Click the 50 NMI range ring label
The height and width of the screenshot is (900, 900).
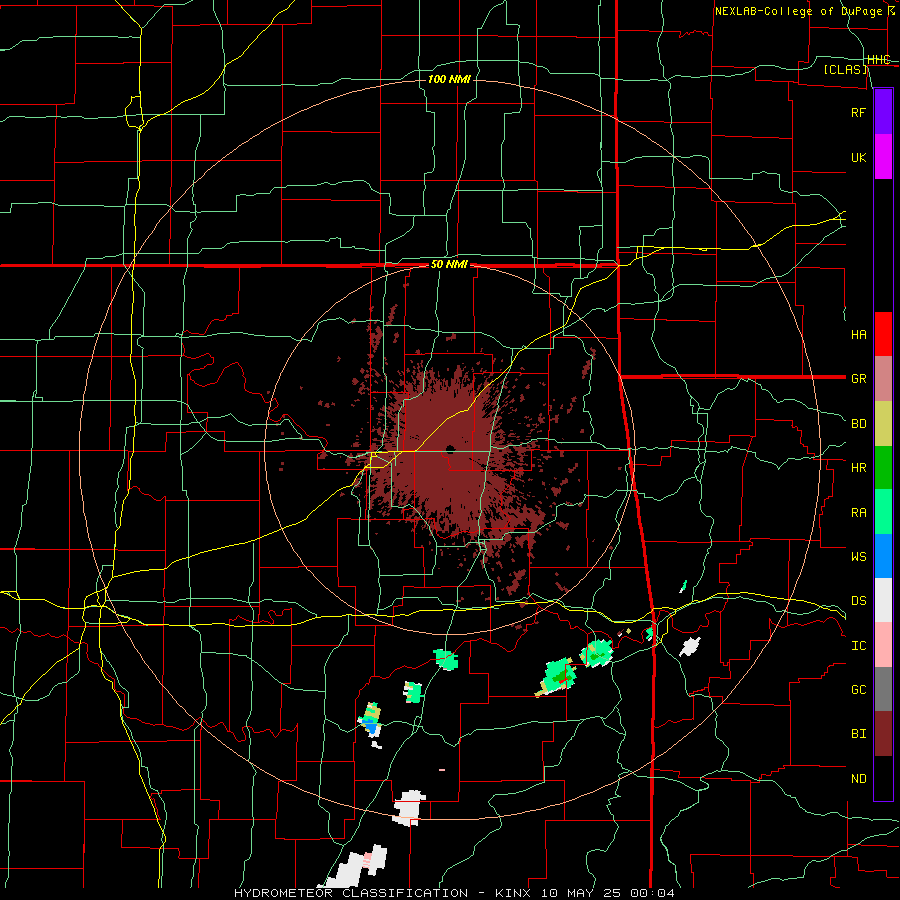(x=449, y=265)
